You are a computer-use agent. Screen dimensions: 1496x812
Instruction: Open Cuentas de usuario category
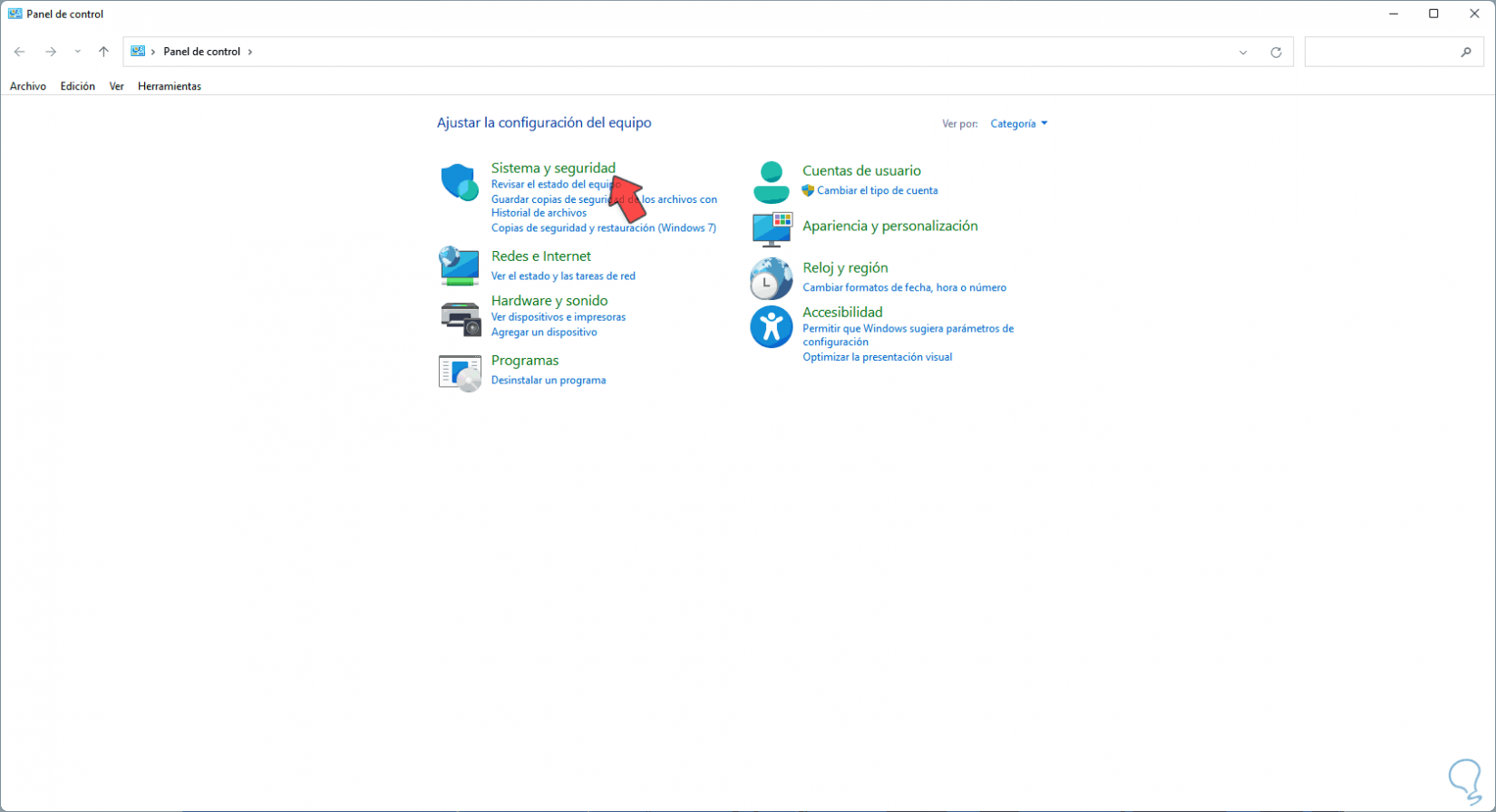(x=861, y=170)
